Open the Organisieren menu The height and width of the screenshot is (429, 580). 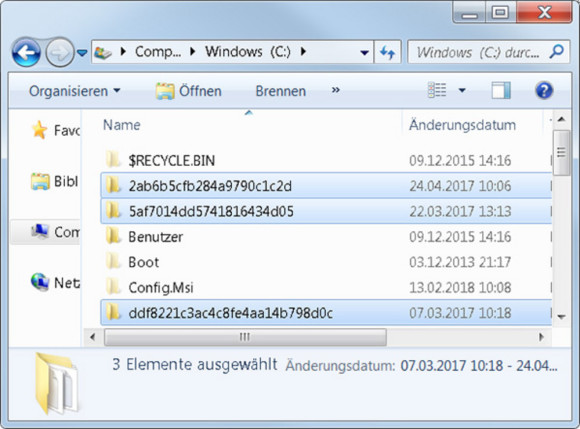(75, 91)
